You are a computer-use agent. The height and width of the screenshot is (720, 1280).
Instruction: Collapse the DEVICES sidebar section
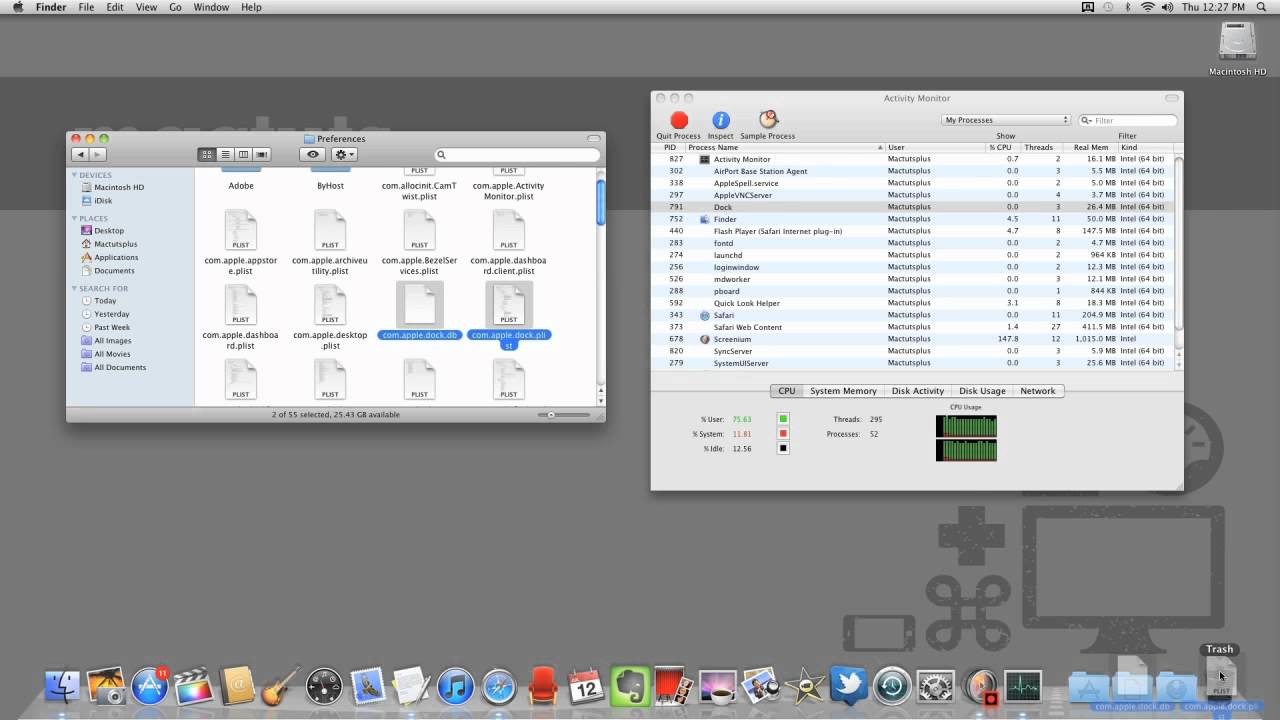click(75, 175)
